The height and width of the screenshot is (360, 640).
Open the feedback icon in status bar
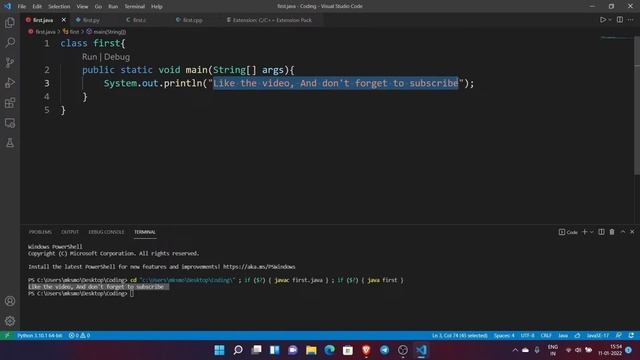619,336
